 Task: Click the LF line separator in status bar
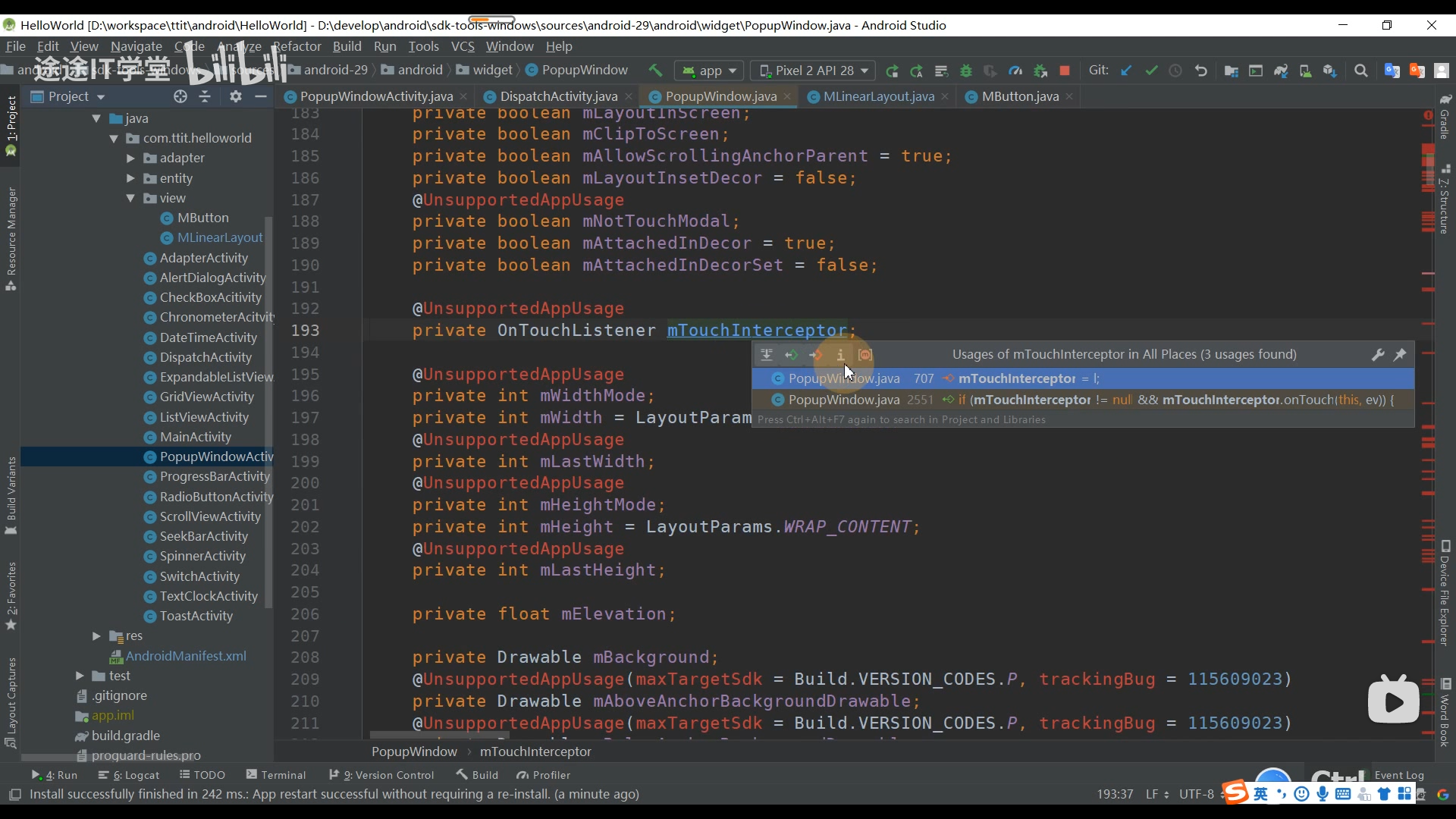(1156, 794)
